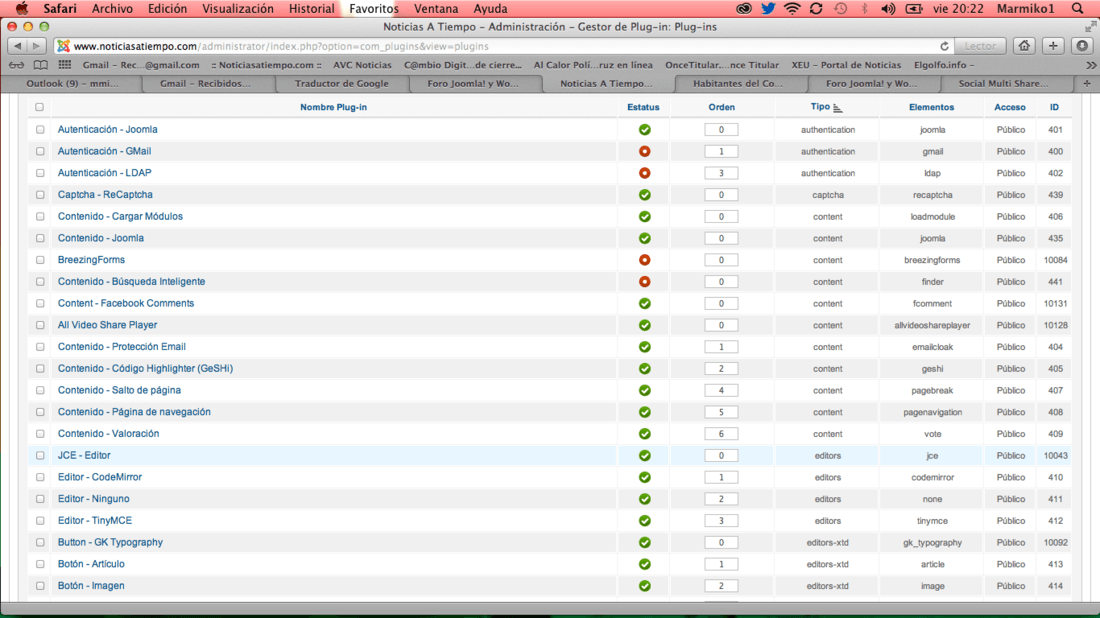The image size is (1100, 618).
Task: Open the Contenido - Cargar Módulos plug-in link
Action: point(120,217)
